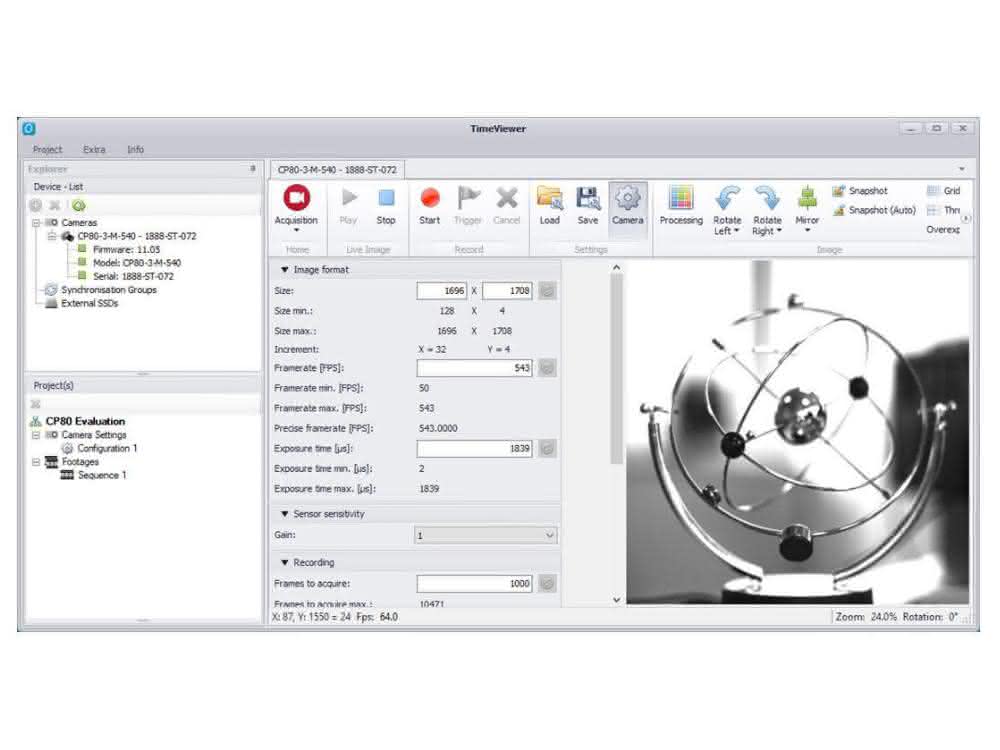Open the Extra menu
Screen dimensions: 1000x750
click(x=94, y=149)
